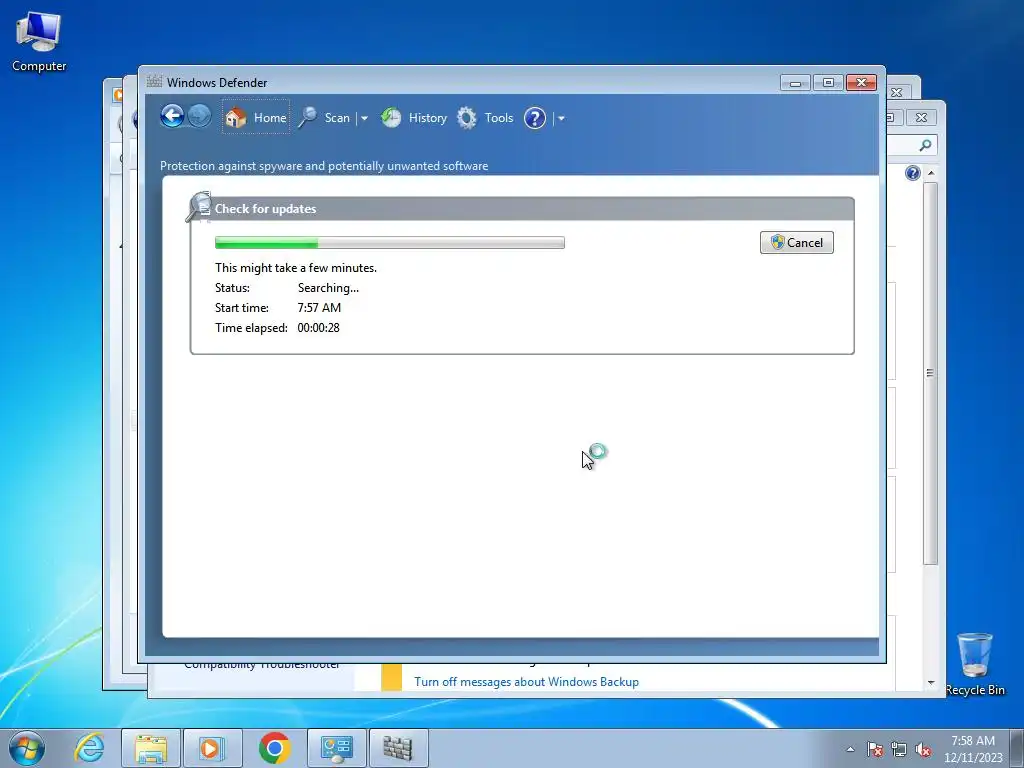Close the Action Center background window
The height and width of the screenshot is (768, 1024).
click(921, 118)
